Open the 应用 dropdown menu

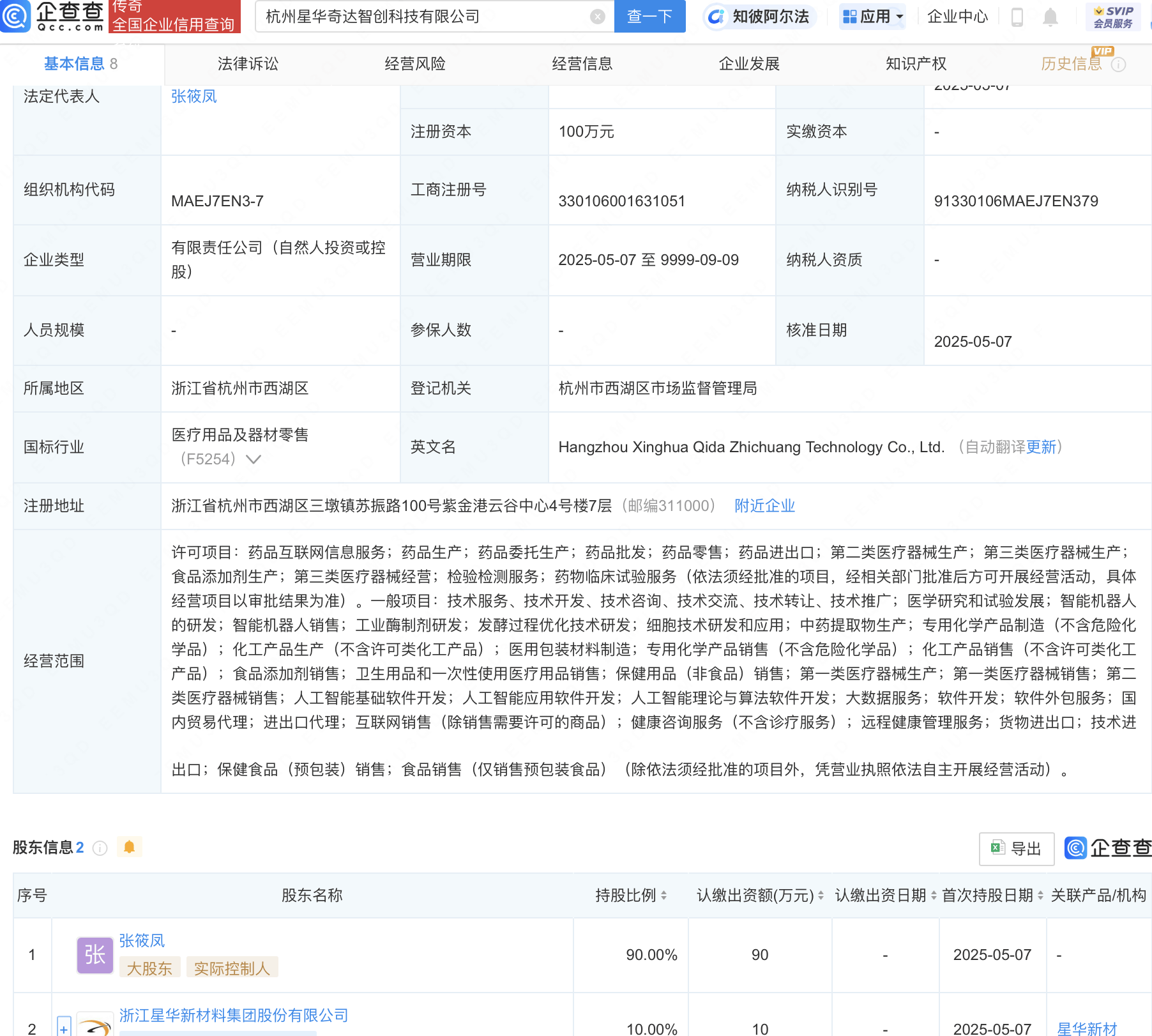[873, 17]
